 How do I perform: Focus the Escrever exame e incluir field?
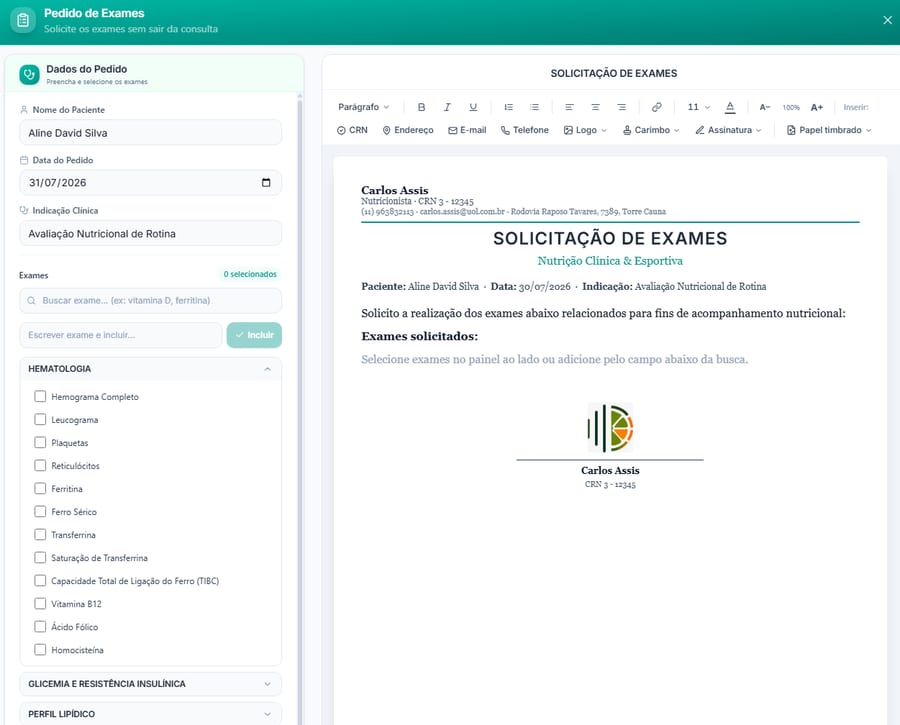(x=121, y=335)
